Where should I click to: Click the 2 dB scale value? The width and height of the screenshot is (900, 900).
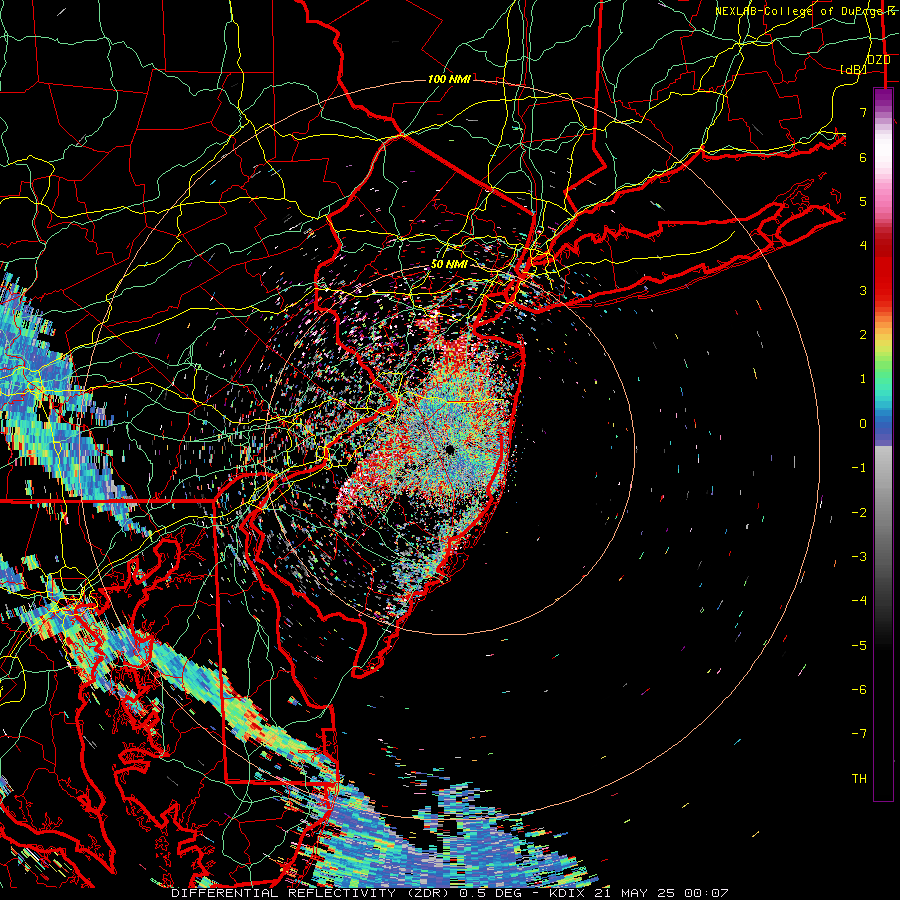[863, 335]
